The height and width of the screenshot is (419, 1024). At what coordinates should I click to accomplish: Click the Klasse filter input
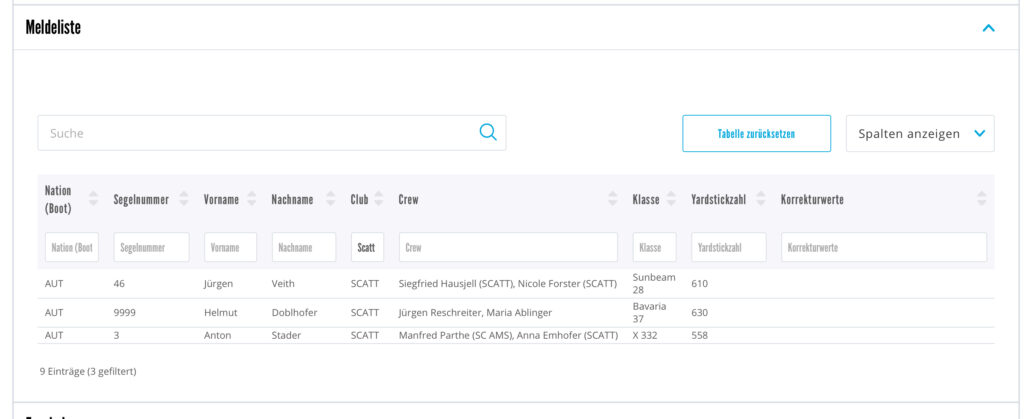654,247
